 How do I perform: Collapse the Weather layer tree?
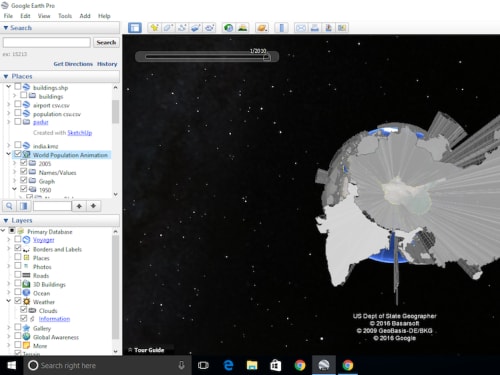[x=9, y=301]
